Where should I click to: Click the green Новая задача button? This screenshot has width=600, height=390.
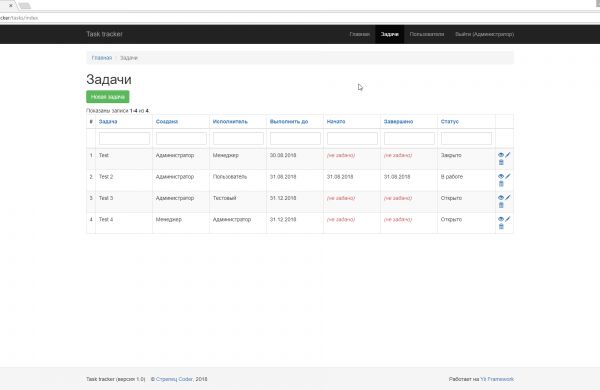[108, 97]
